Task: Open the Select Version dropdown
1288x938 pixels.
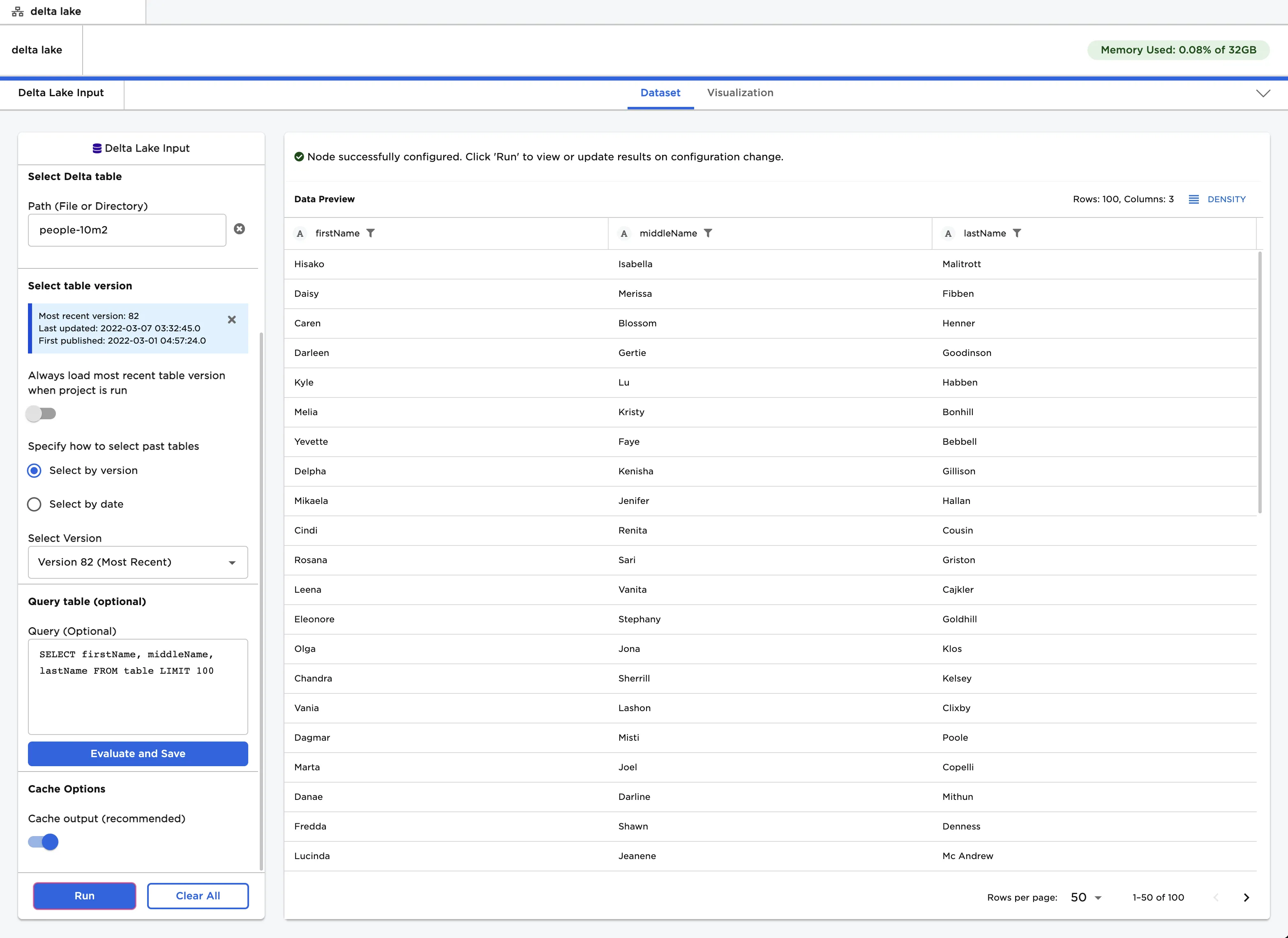Action: click(x=137, y=562)
